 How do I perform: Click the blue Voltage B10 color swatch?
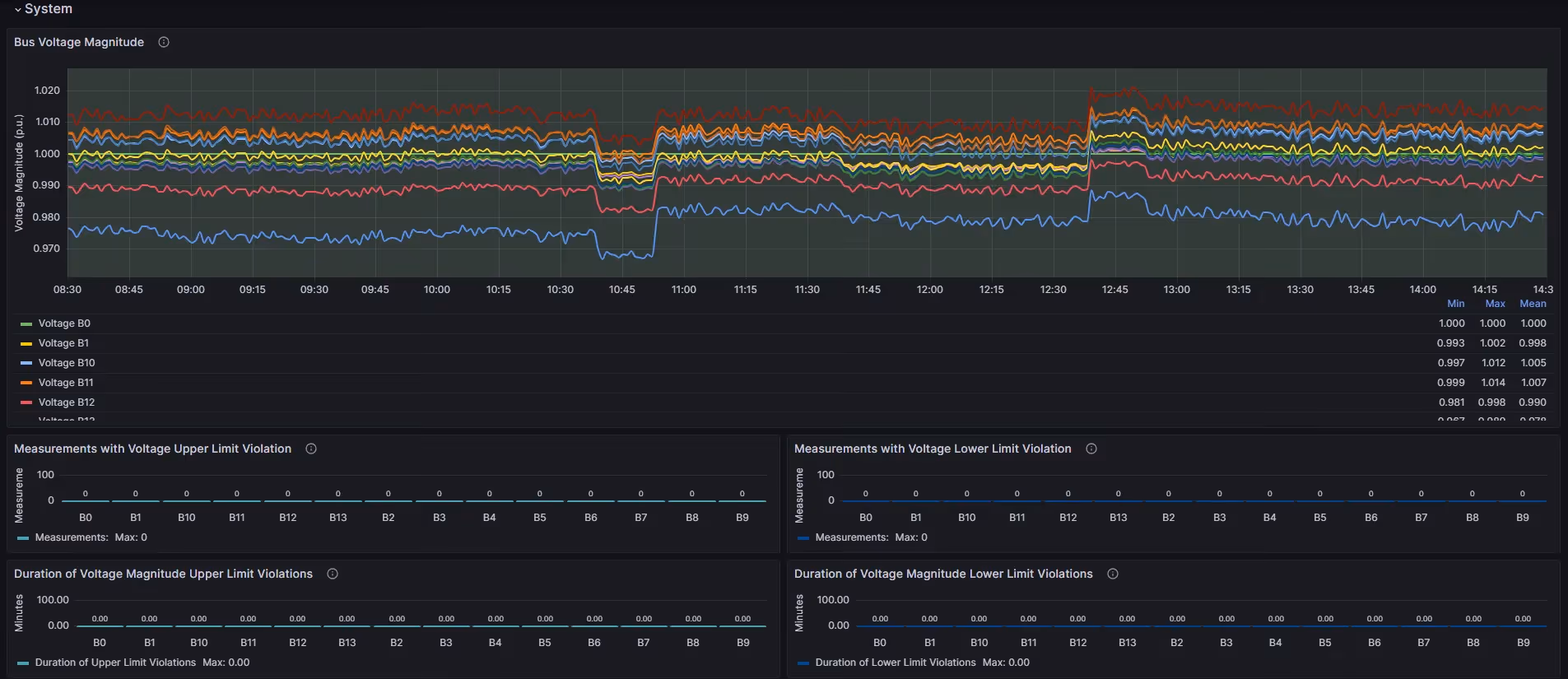click(x=26, y=364)
